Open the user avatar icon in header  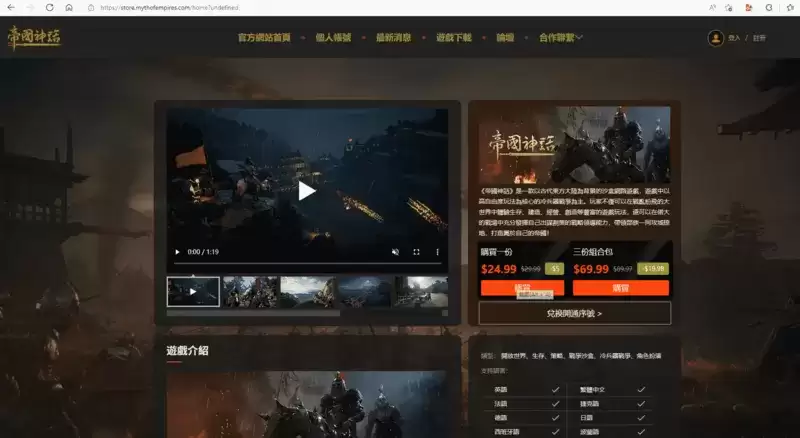pos(715,38)
